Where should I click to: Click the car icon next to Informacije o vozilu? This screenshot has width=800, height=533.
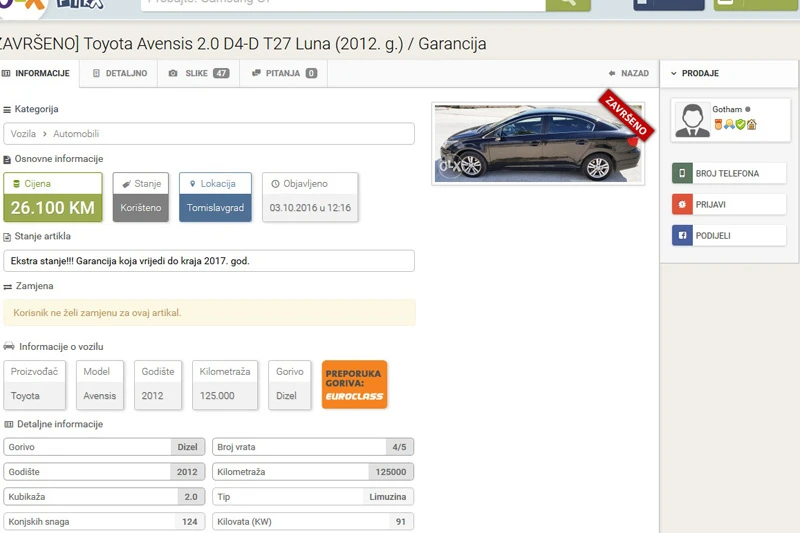9,346
